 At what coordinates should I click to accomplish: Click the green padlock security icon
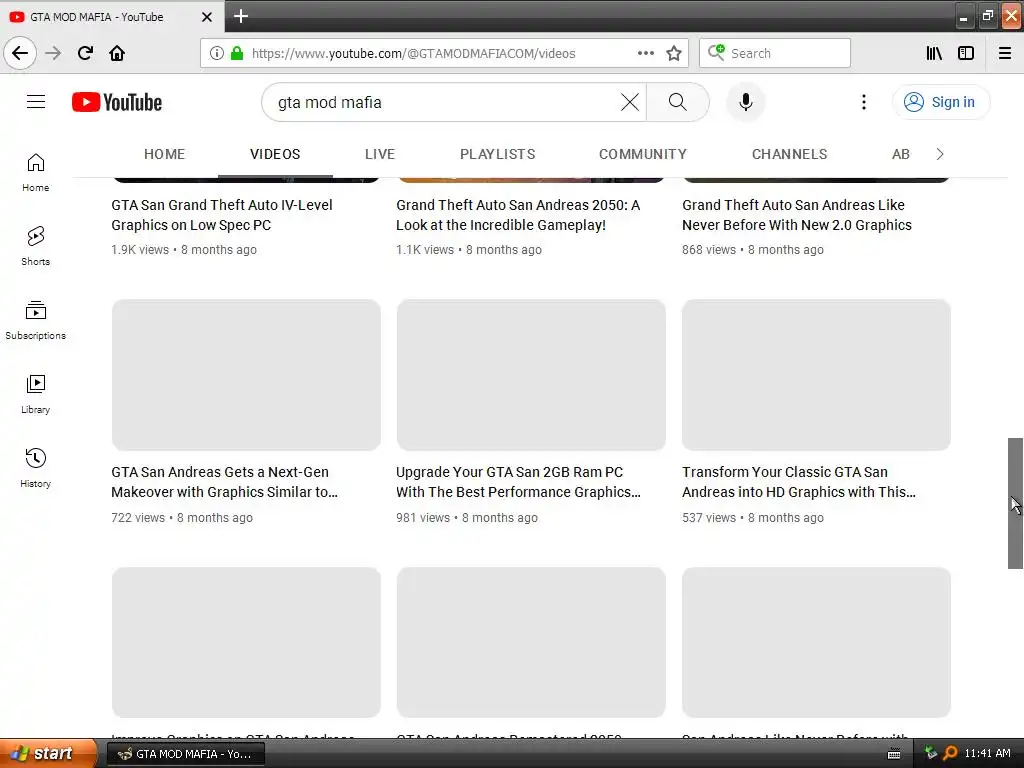[237, 53]
